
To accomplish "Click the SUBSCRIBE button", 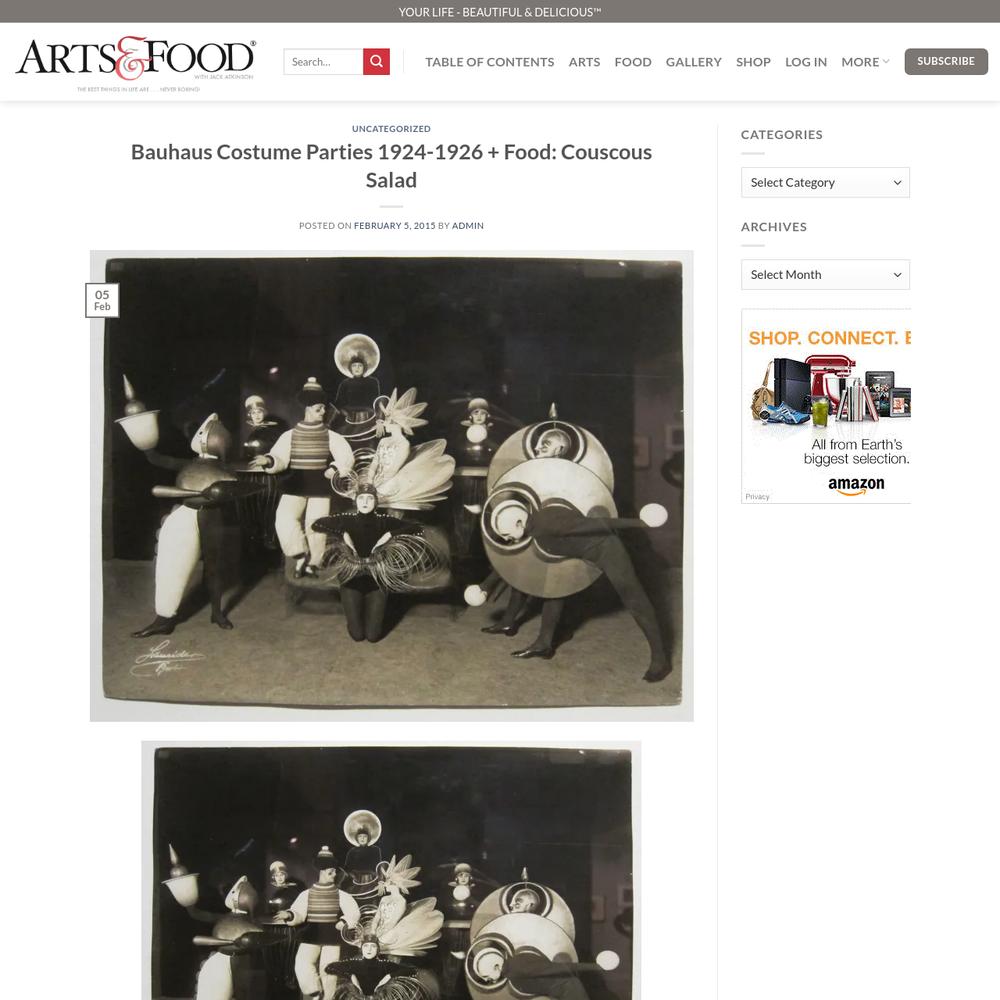I will coord(946,61).
